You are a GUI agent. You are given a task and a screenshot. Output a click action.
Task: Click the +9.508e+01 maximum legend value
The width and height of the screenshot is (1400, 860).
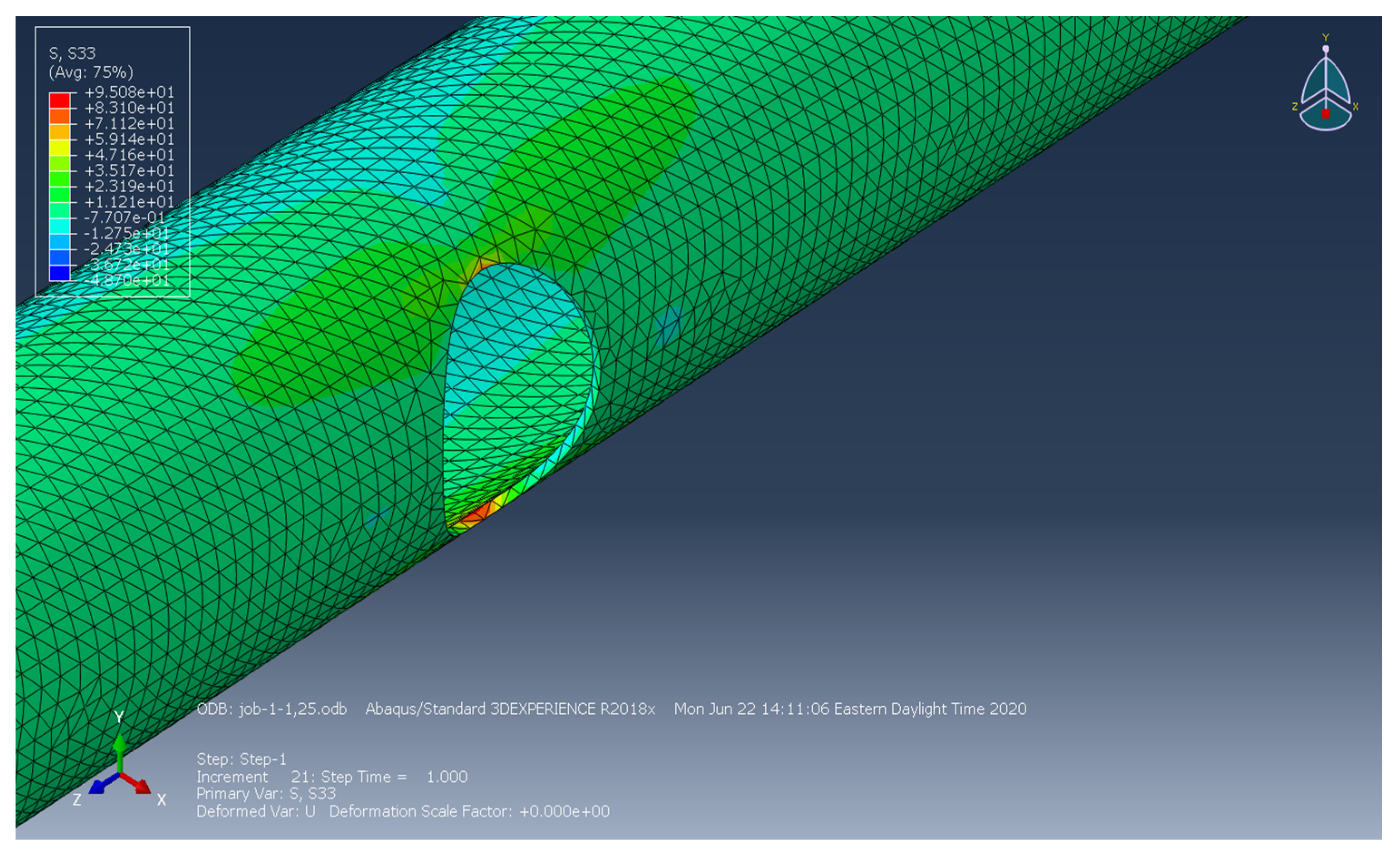point(129,92)
